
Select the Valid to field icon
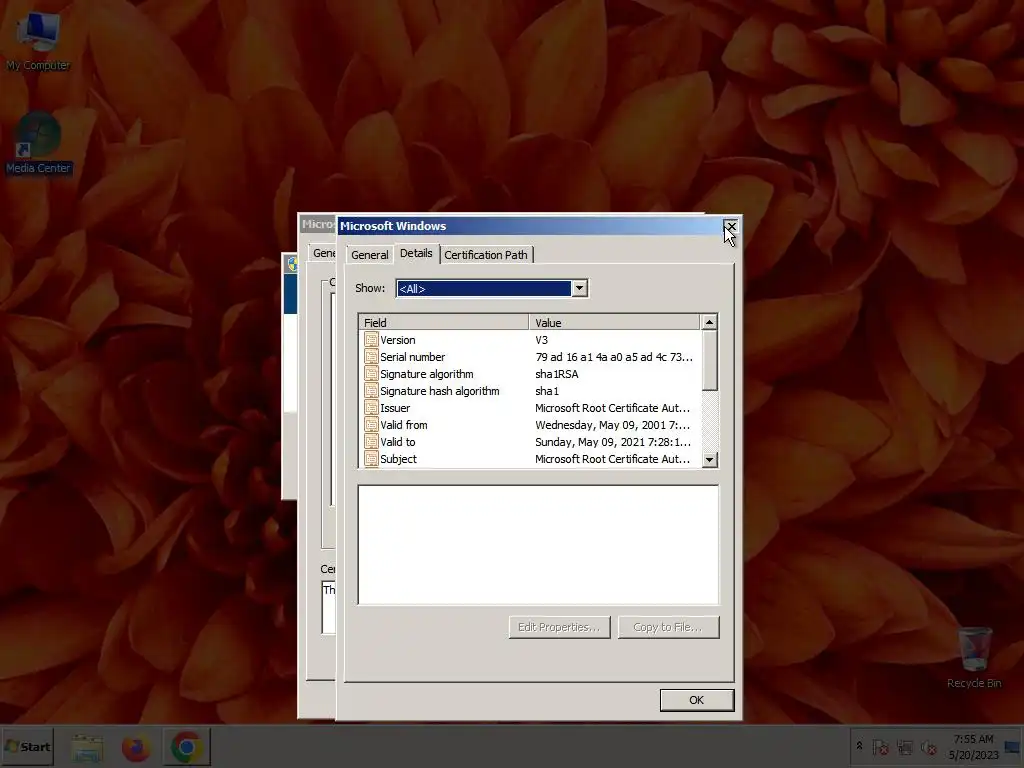click(371, 441)
